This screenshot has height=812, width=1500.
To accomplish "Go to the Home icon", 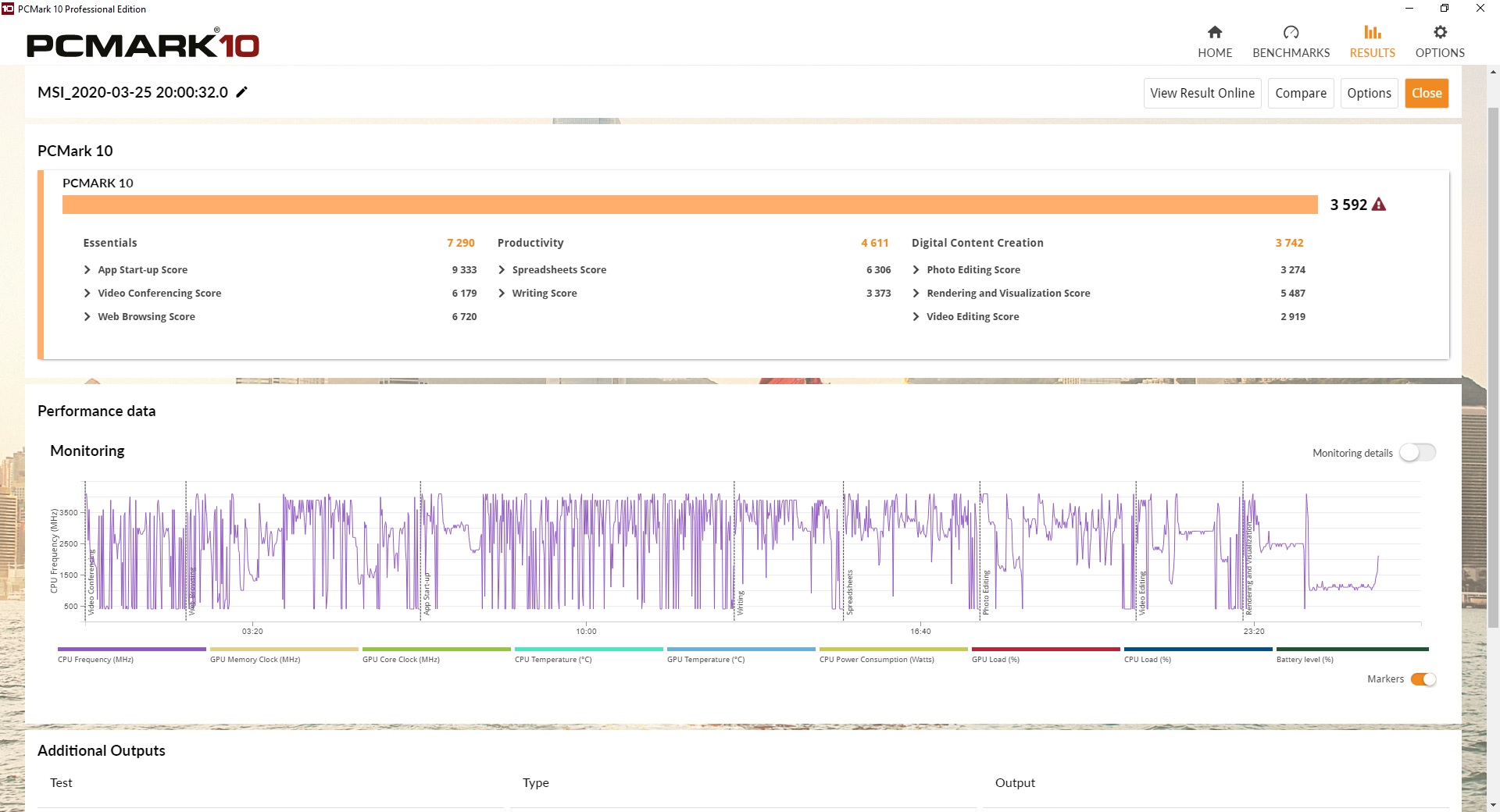I will (1215, 32).
